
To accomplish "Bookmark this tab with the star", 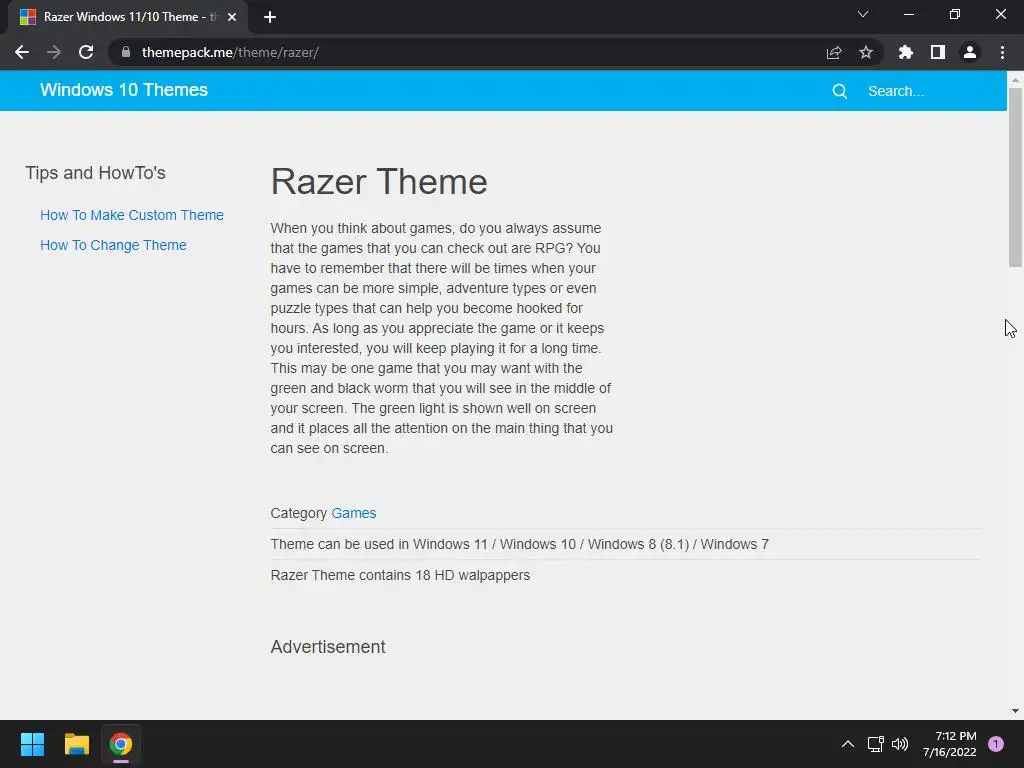I will [866, 52].
